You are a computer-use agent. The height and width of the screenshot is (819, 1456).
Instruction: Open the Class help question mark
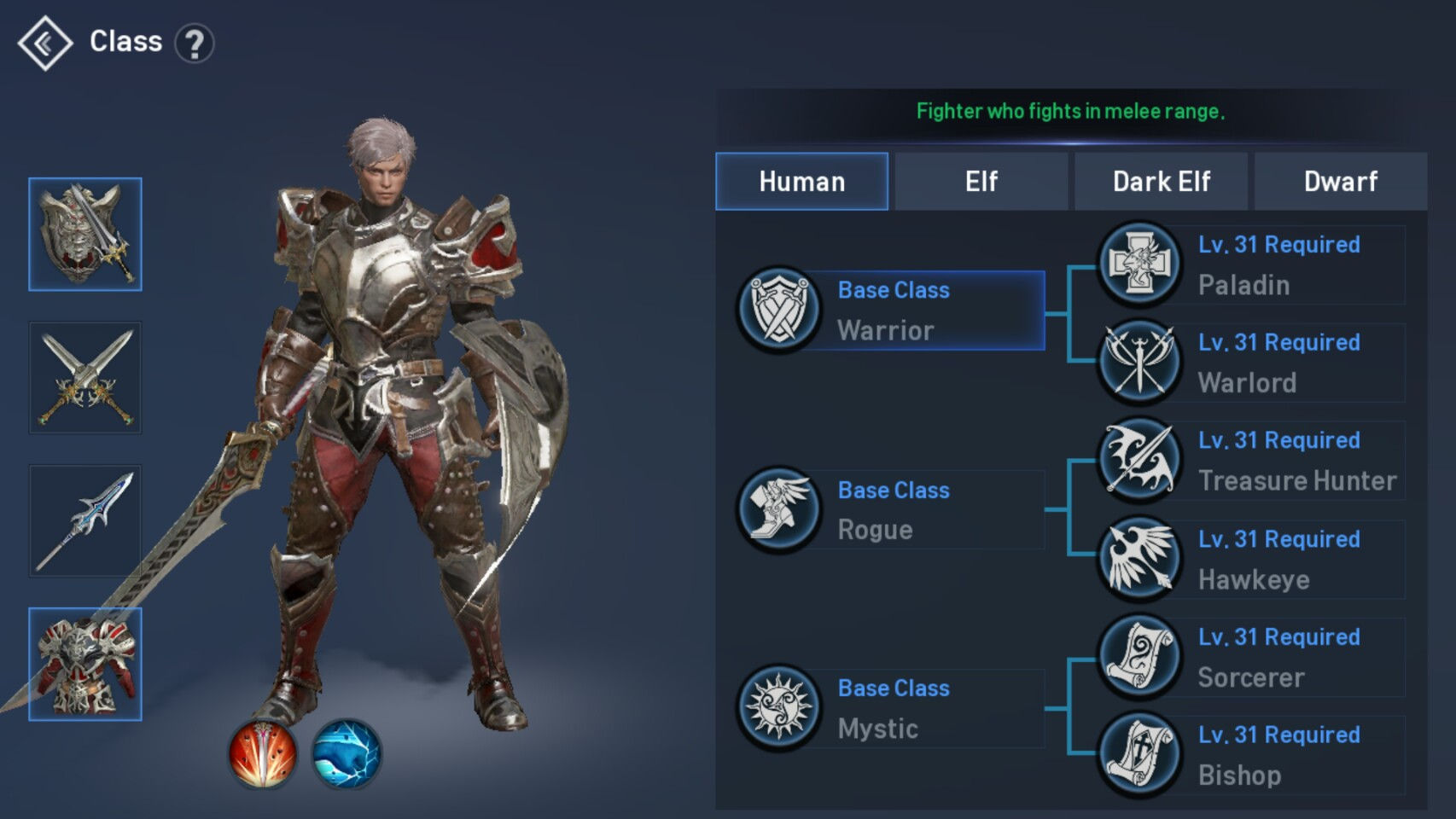click(x=195, y=43)
